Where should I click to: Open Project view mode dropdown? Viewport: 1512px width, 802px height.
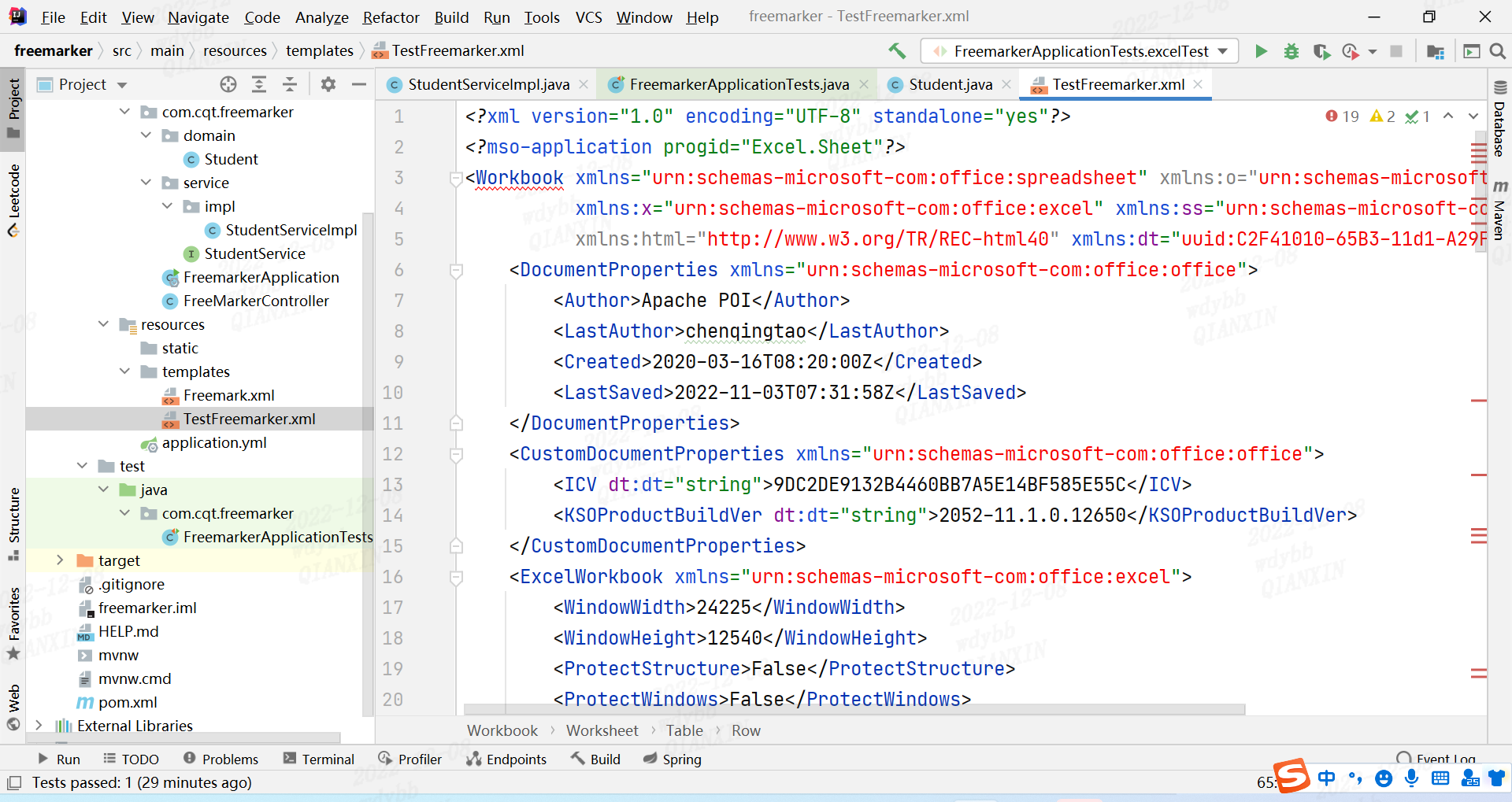click(122, 85)
